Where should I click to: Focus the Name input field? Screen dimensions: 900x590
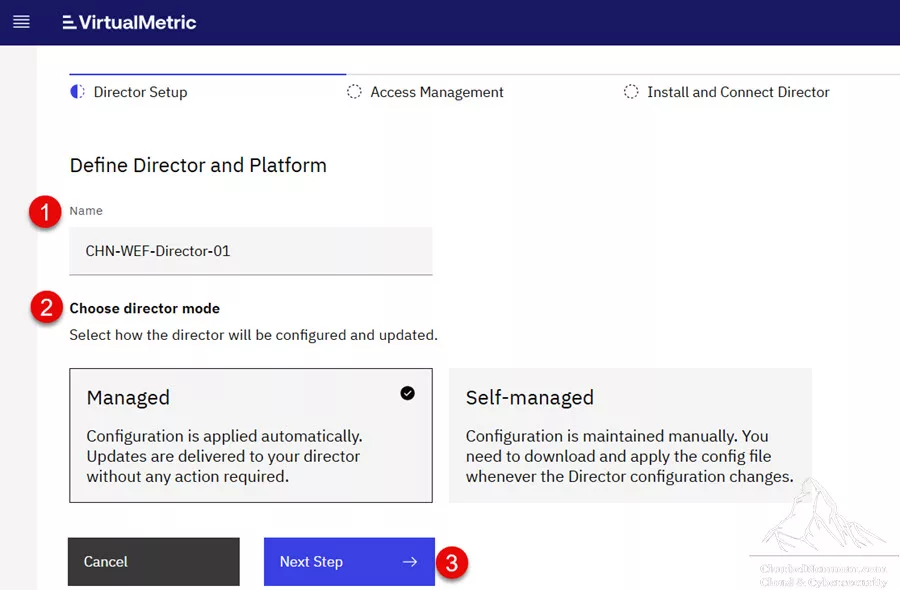point(251,251)
